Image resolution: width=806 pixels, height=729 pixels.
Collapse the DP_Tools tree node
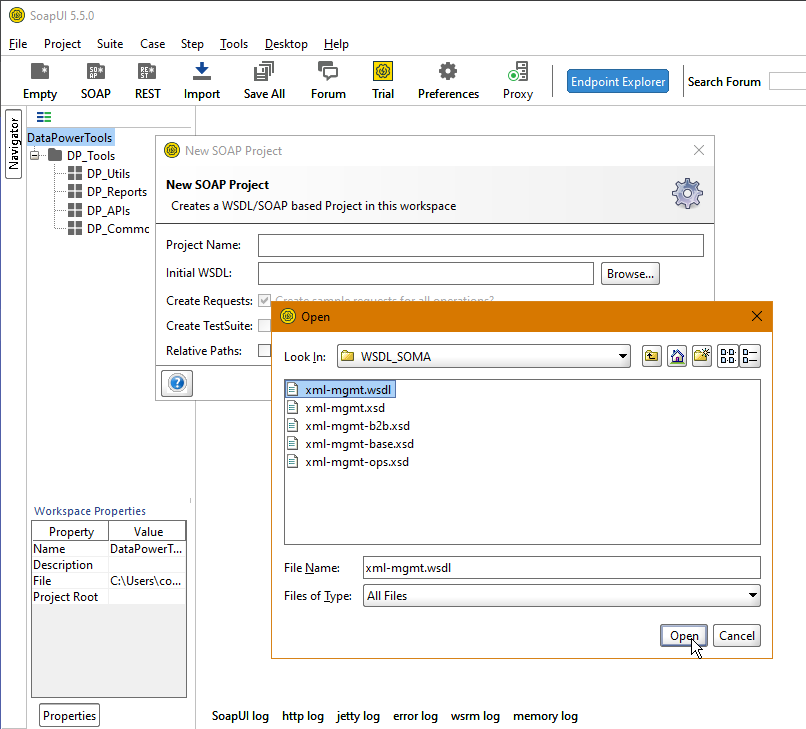click(35, 156)
